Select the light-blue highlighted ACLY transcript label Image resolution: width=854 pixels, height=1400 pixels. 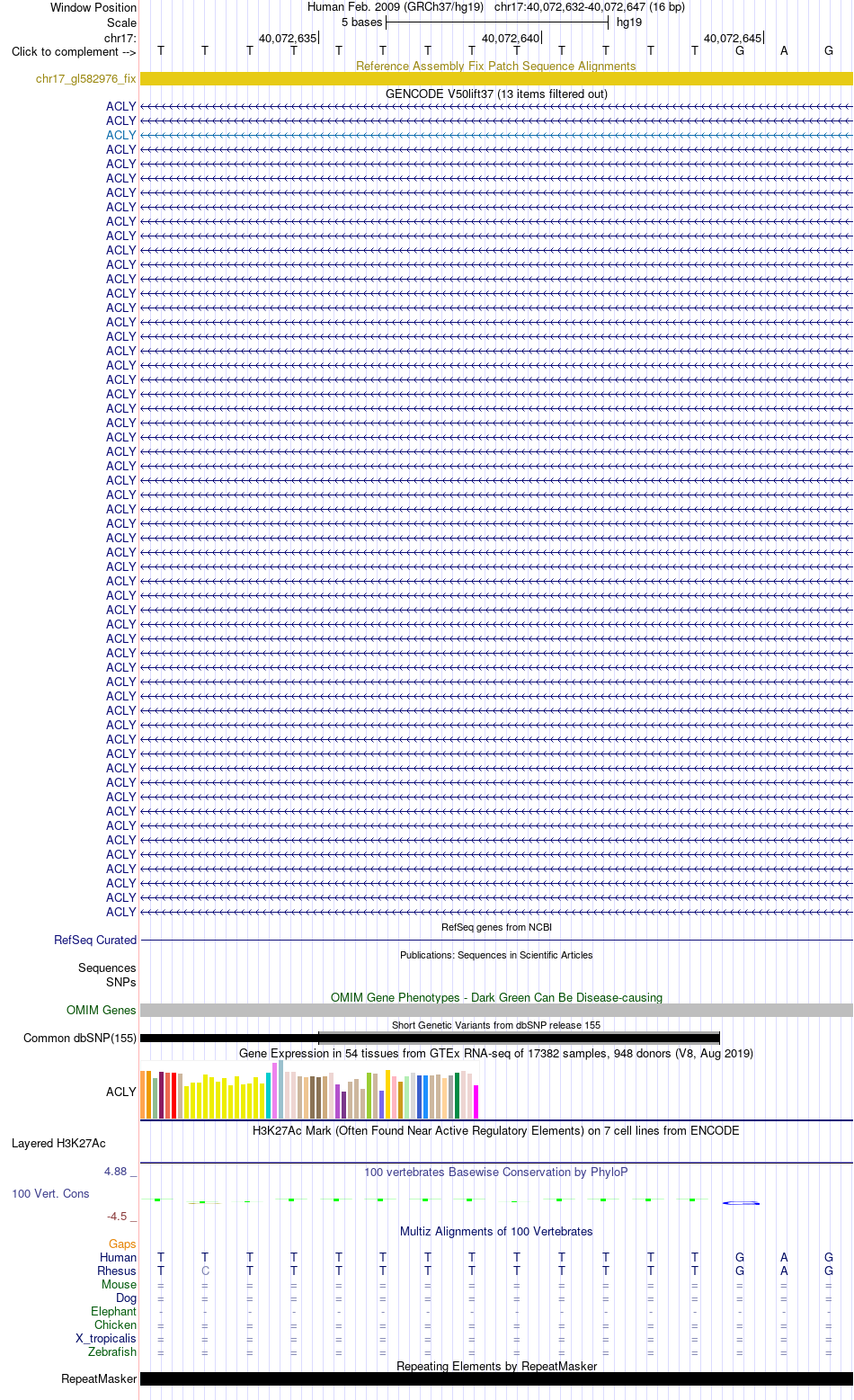coord(121,135)
